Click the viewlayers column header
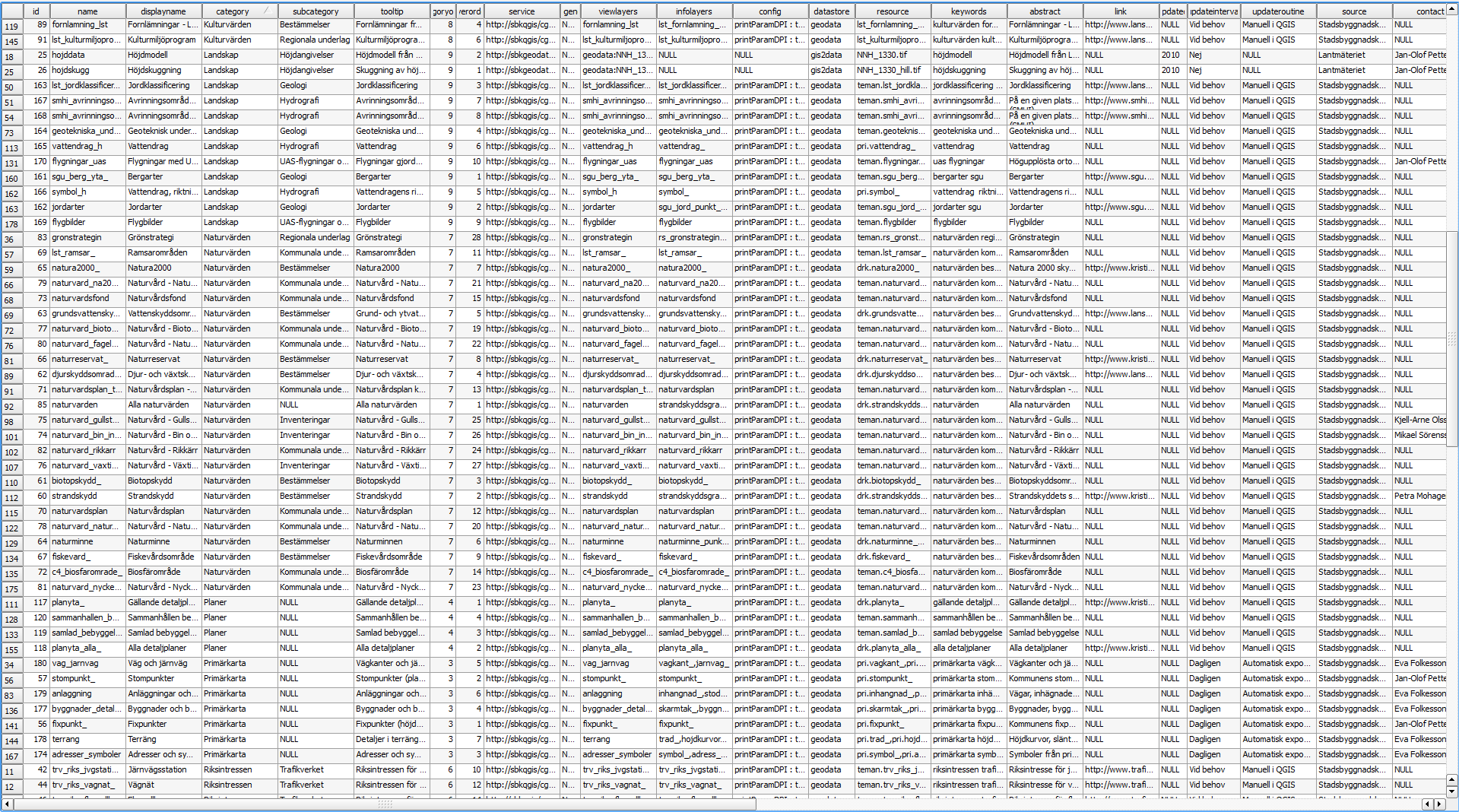Image resolution: width=1459 pixels, height=812 pixels. click(618, 11)
